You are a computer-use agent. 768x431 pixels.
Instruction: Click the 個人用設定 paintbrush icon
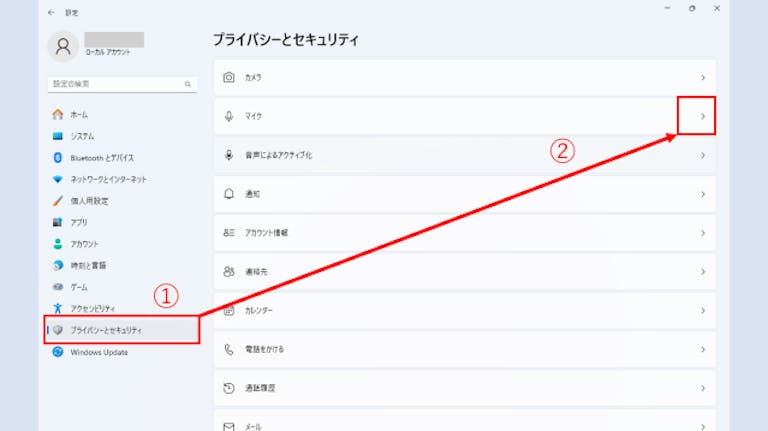tap(58, 201)
